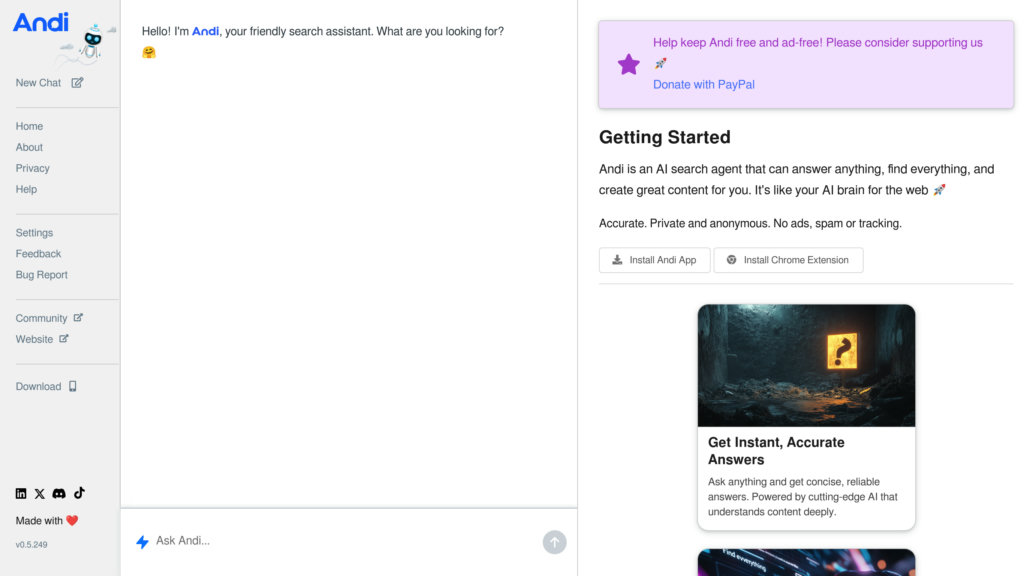Screen dimensions: 1024x576
Task: Click the rocket emoji after 'AI brain for the web'
Action: (939, 190)
